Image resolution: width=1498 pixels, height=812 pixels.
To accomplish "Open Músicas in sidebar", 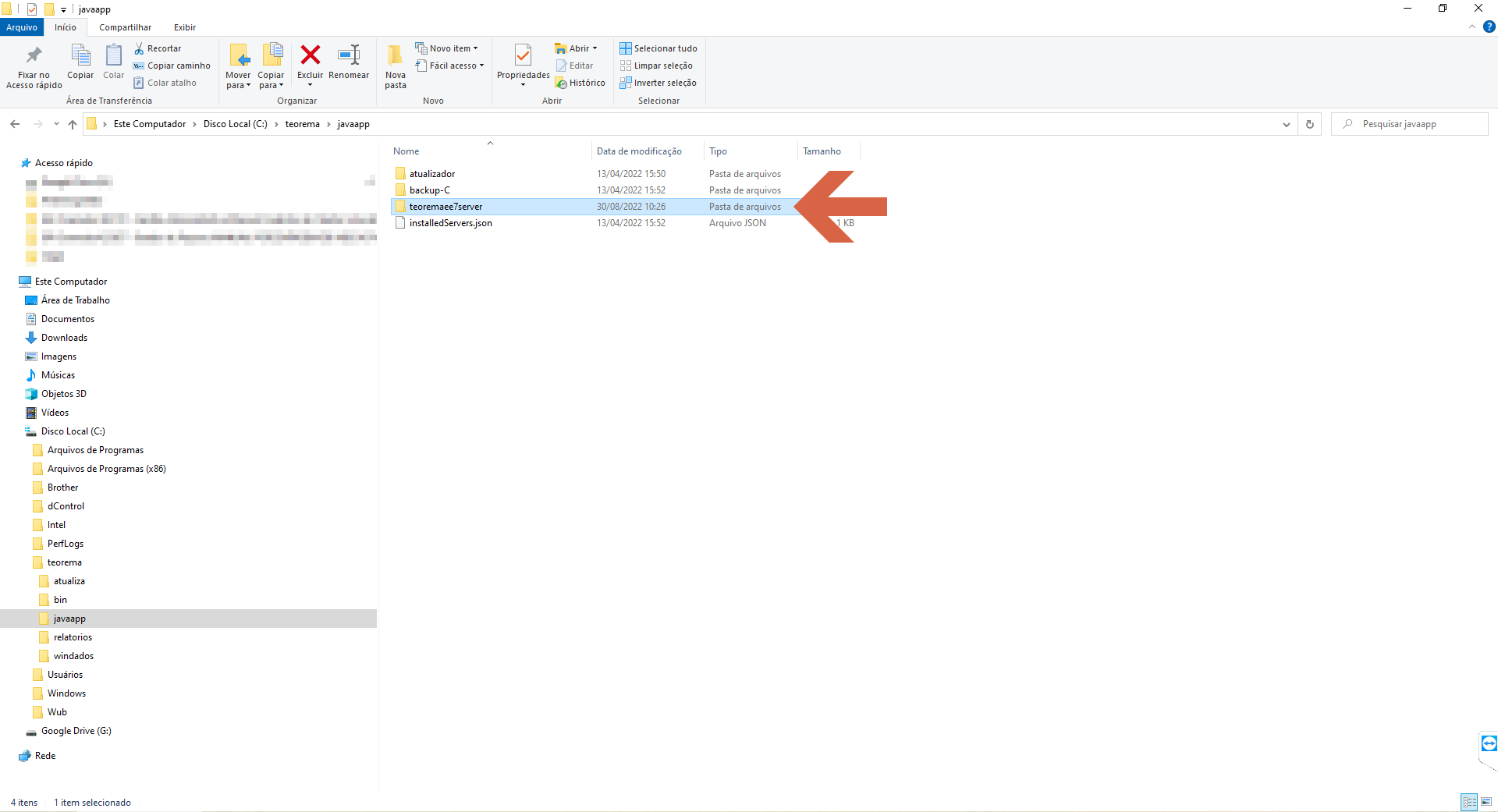I will (x=58, y=375).
